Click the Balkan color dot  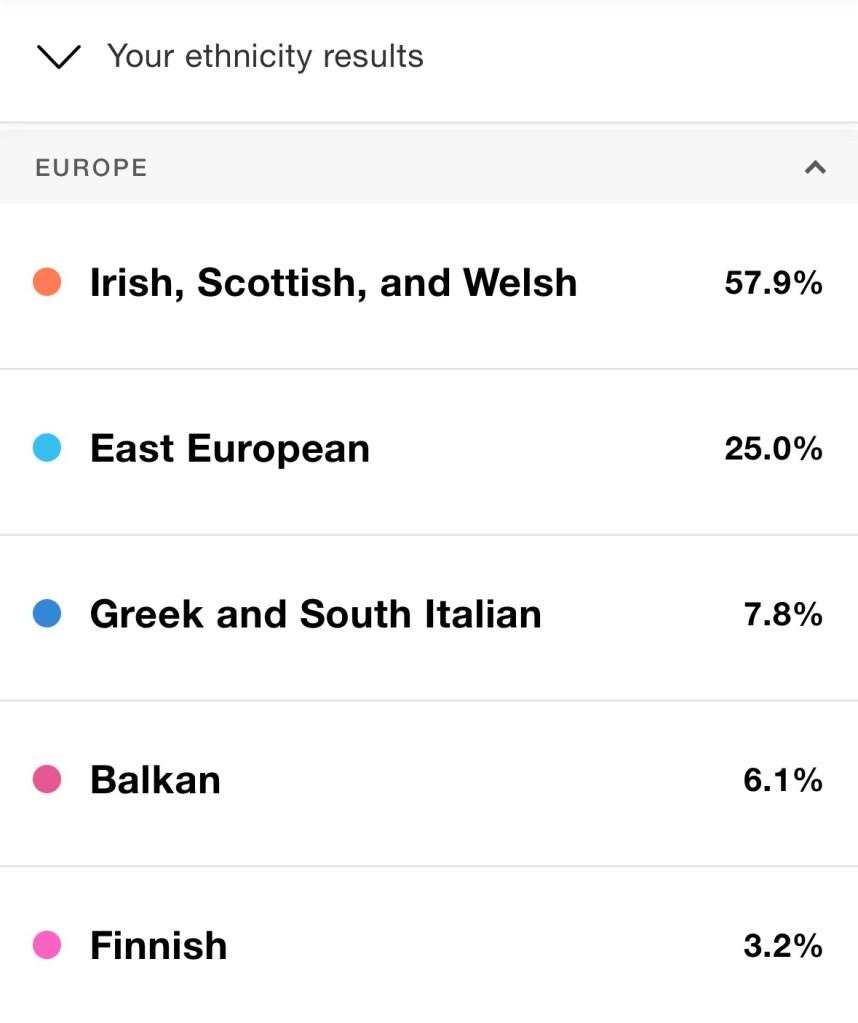pyautogui.click(x=47, y=779)
